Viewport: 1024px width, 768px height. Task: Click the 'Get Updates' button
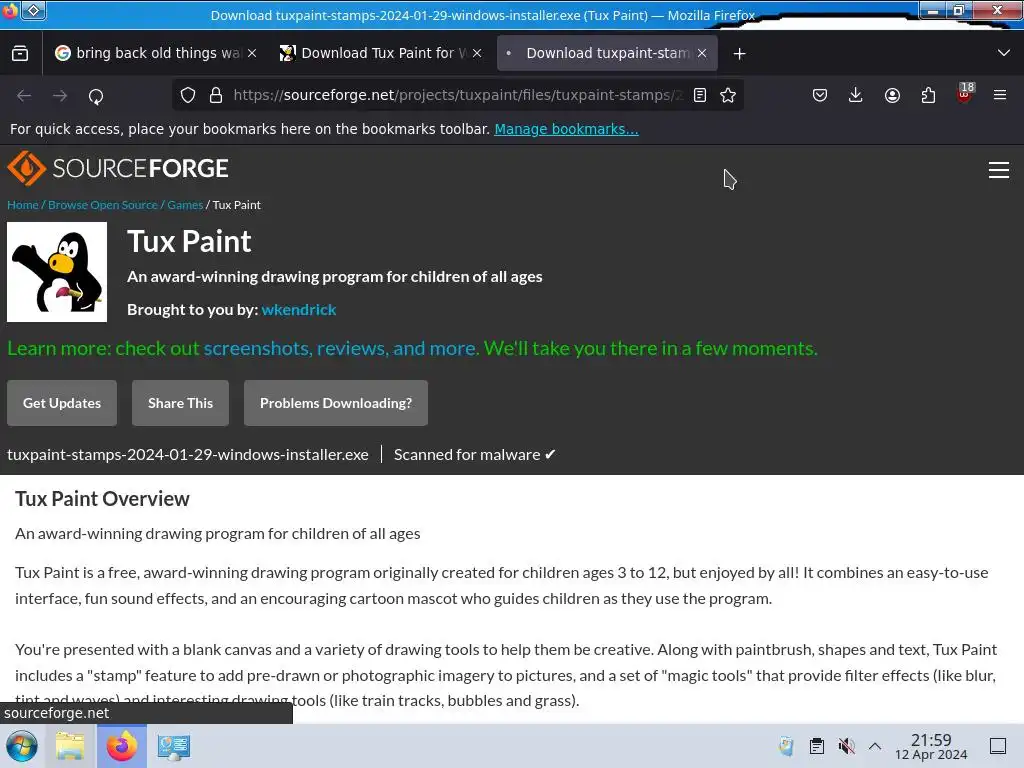62,403
